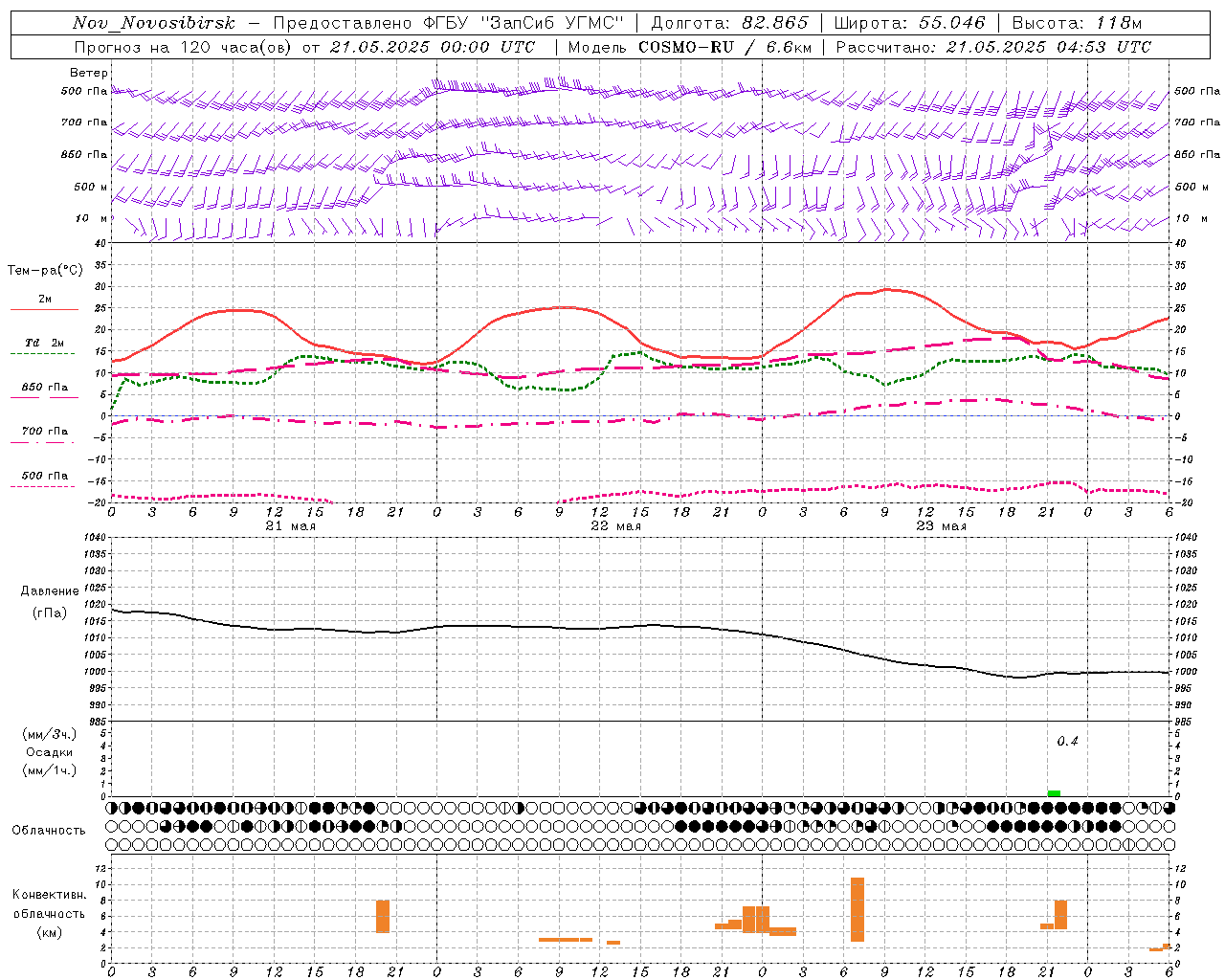Select the 'Предоставлено ФГБУ "ЗапСиб УГМС"' provider text

[x=448, y=23]
